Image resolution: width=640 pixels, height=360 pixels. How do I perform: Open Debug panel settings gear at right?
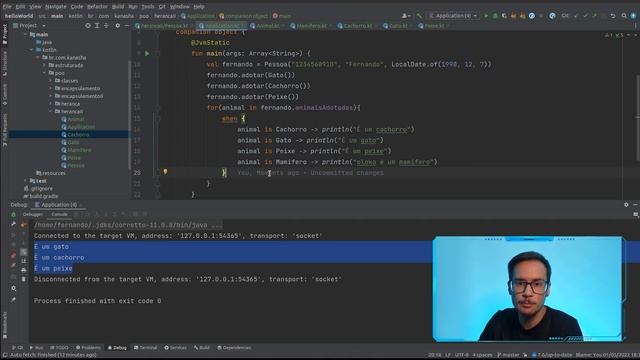click(x=626, y=204)
